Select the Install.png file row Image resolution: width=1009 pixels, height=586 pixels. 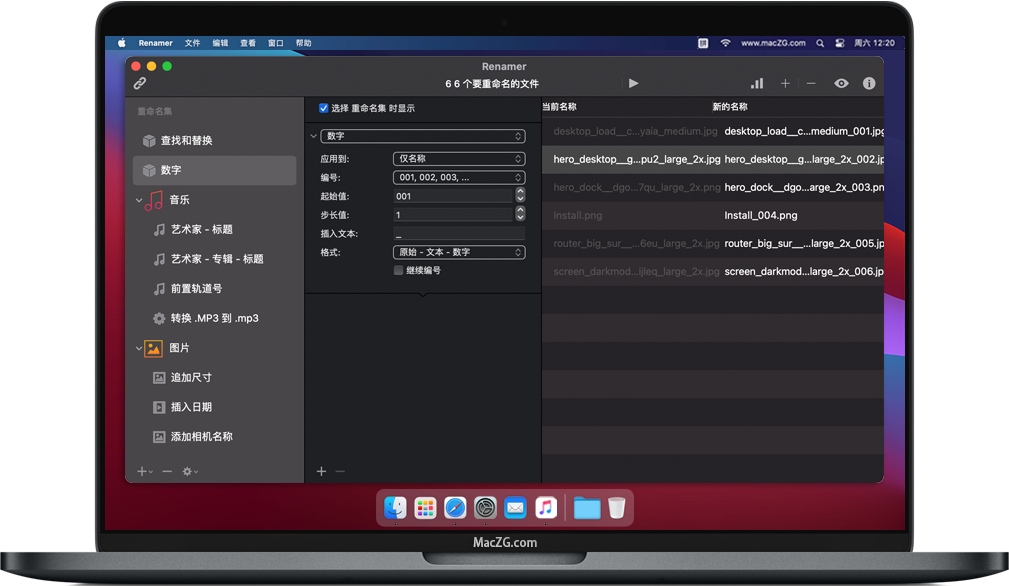pos(712,215)
